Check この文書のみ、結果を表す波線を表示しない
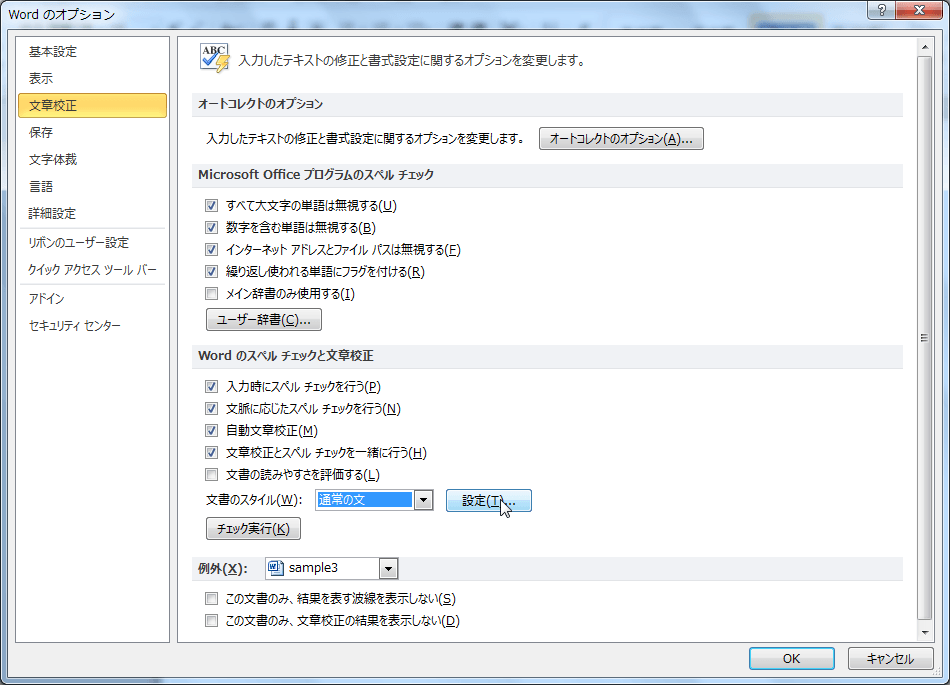The width and height of the screenshot is (950, 685). pyautogui.click(x=211, y=598)
